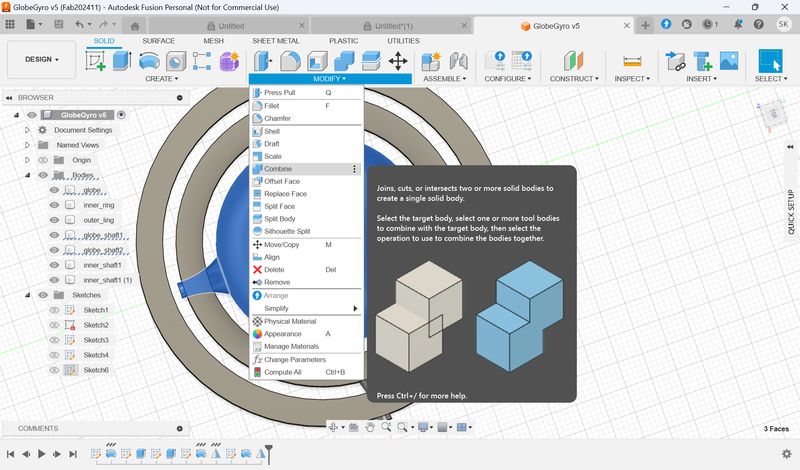Toggle visibility of inner_ring body

(54, 205)
